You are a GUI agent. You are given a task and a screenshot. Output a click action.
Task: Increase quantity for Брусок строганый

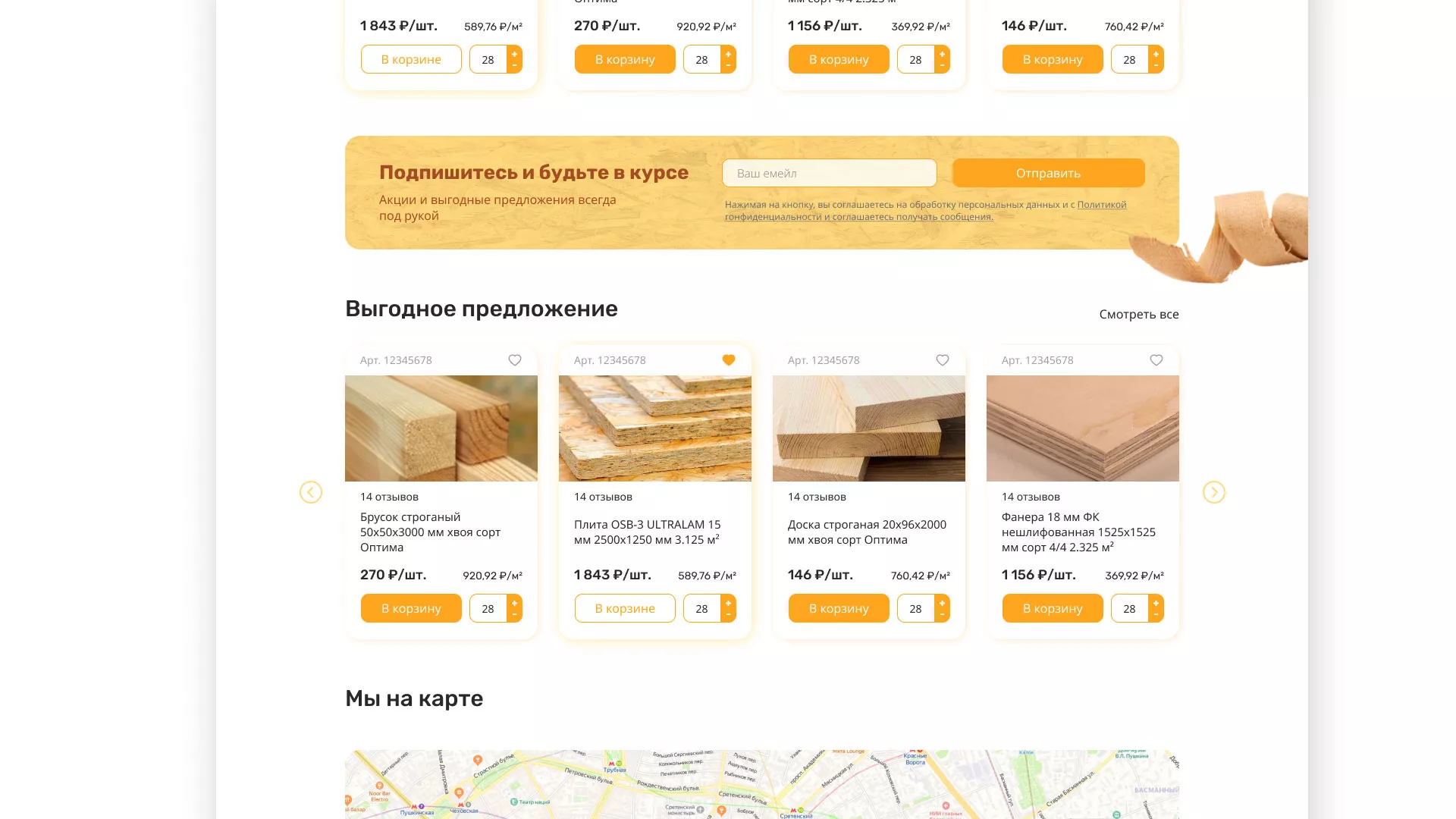[515, 601]
